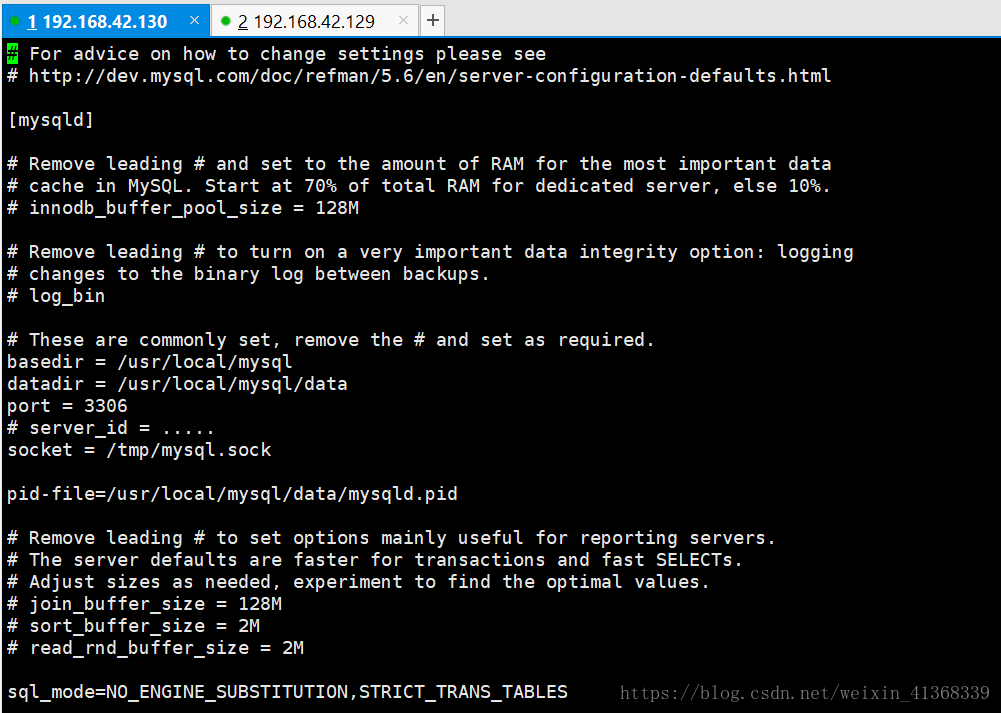Viewport: 1001px width, 713px height.
Task: Close the 192.168.42.130 tab
Action: pyautogui.click(x=195, y=20)
